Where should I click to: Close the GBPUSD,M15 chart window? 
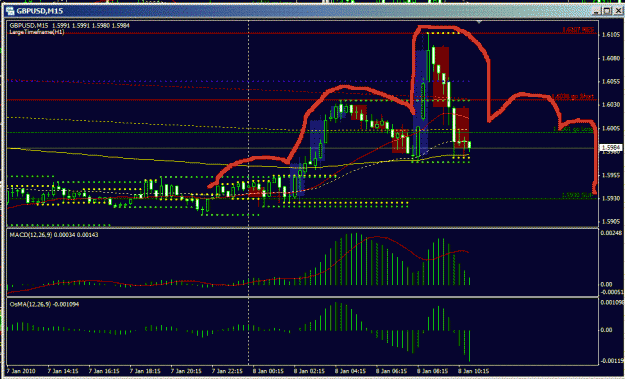618,11
